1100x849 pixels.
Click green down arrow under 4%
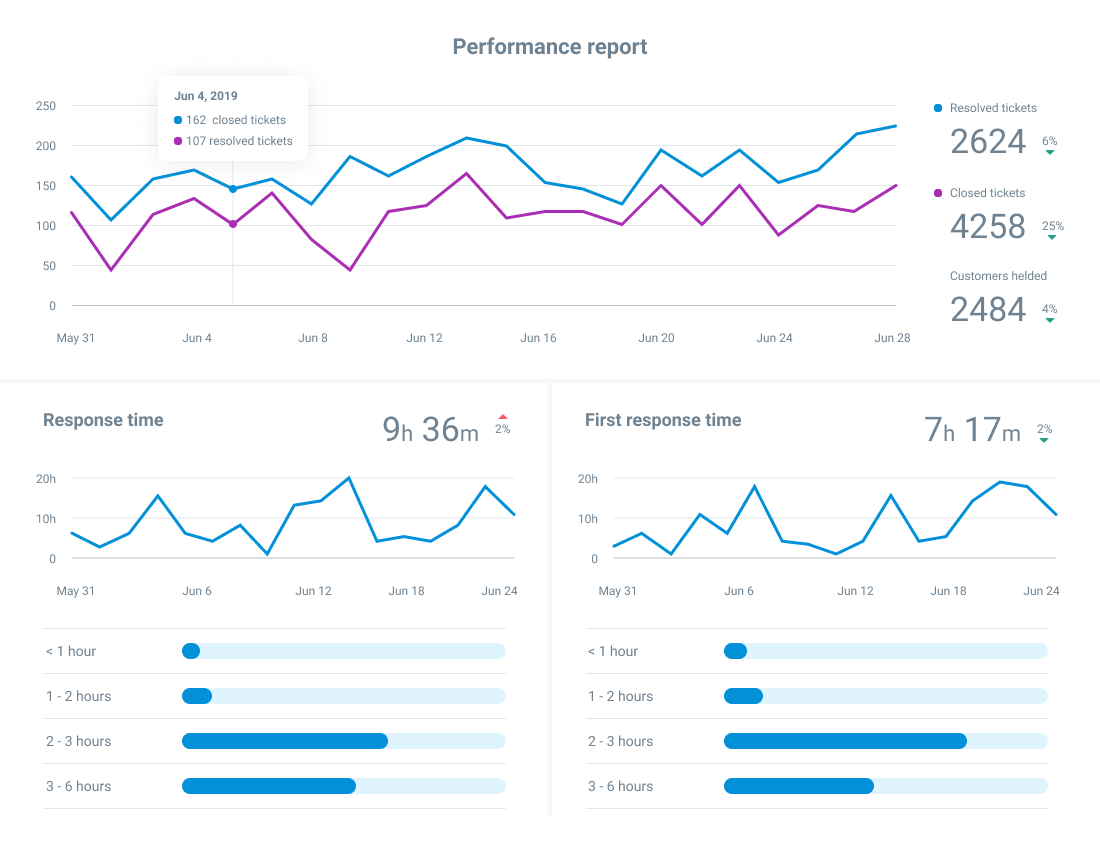1050,320
